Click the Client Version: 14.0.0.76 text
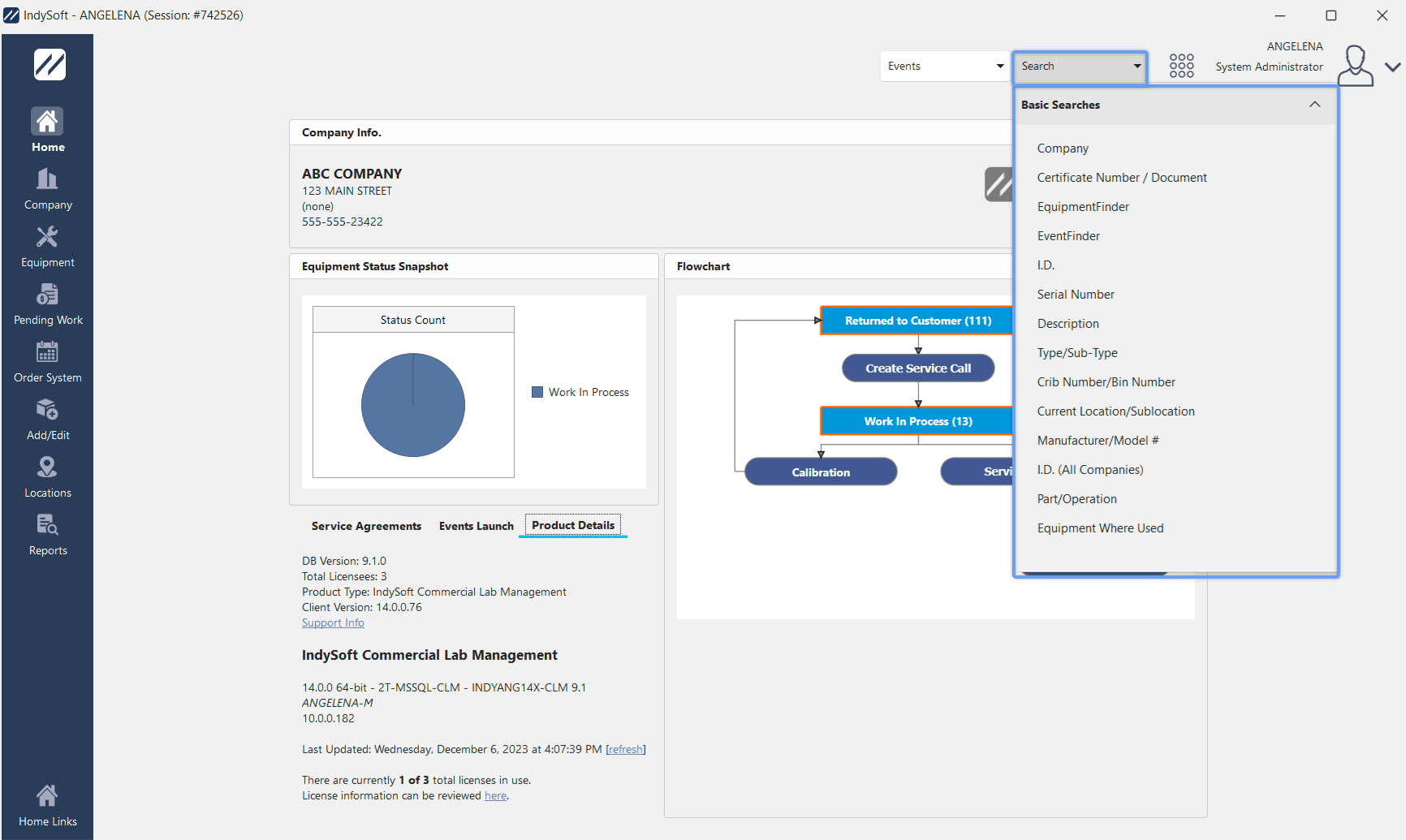This screenshot has width=1406, height=840. coord(362,608)
